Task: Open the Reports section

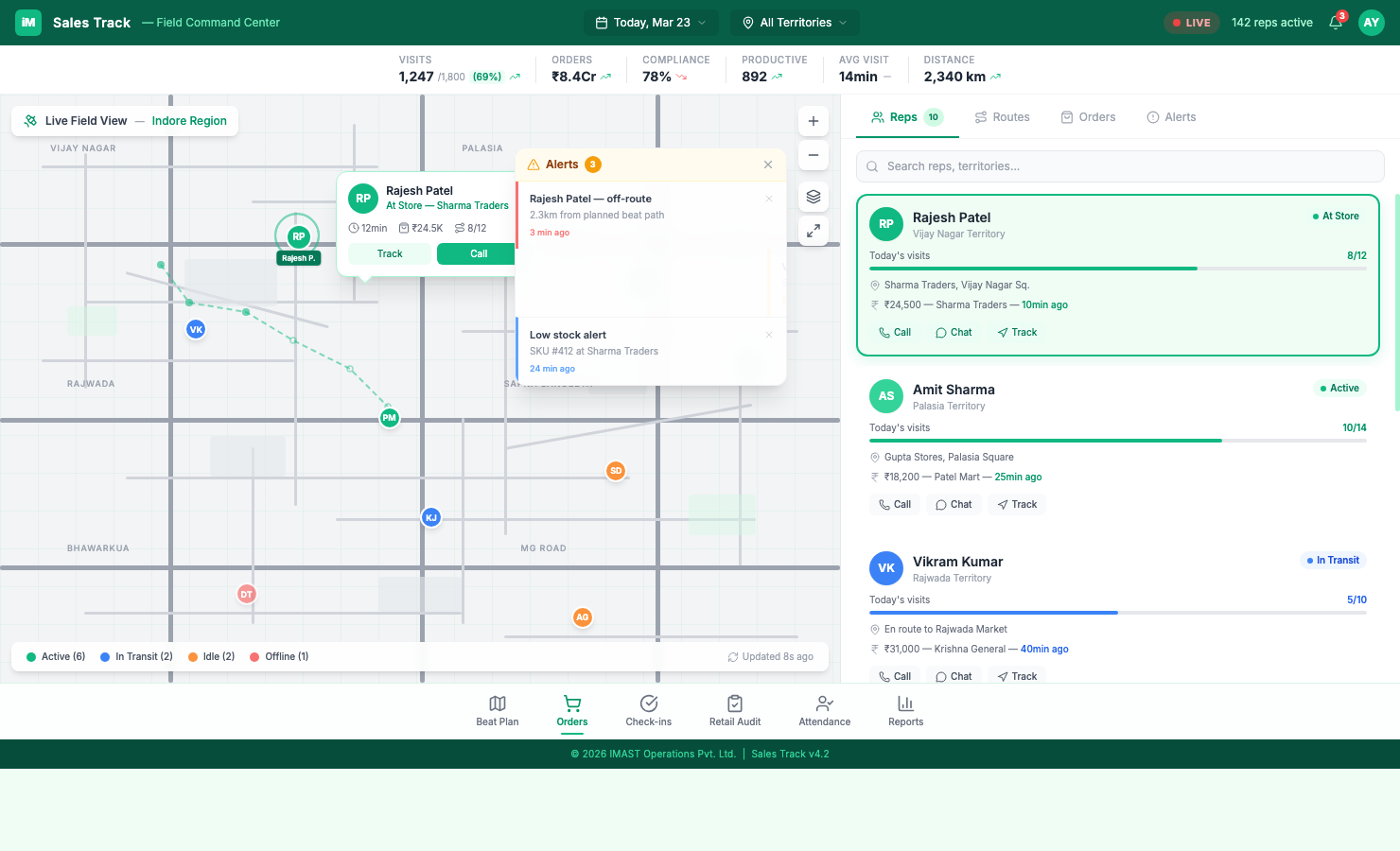Action: (905, 710)
